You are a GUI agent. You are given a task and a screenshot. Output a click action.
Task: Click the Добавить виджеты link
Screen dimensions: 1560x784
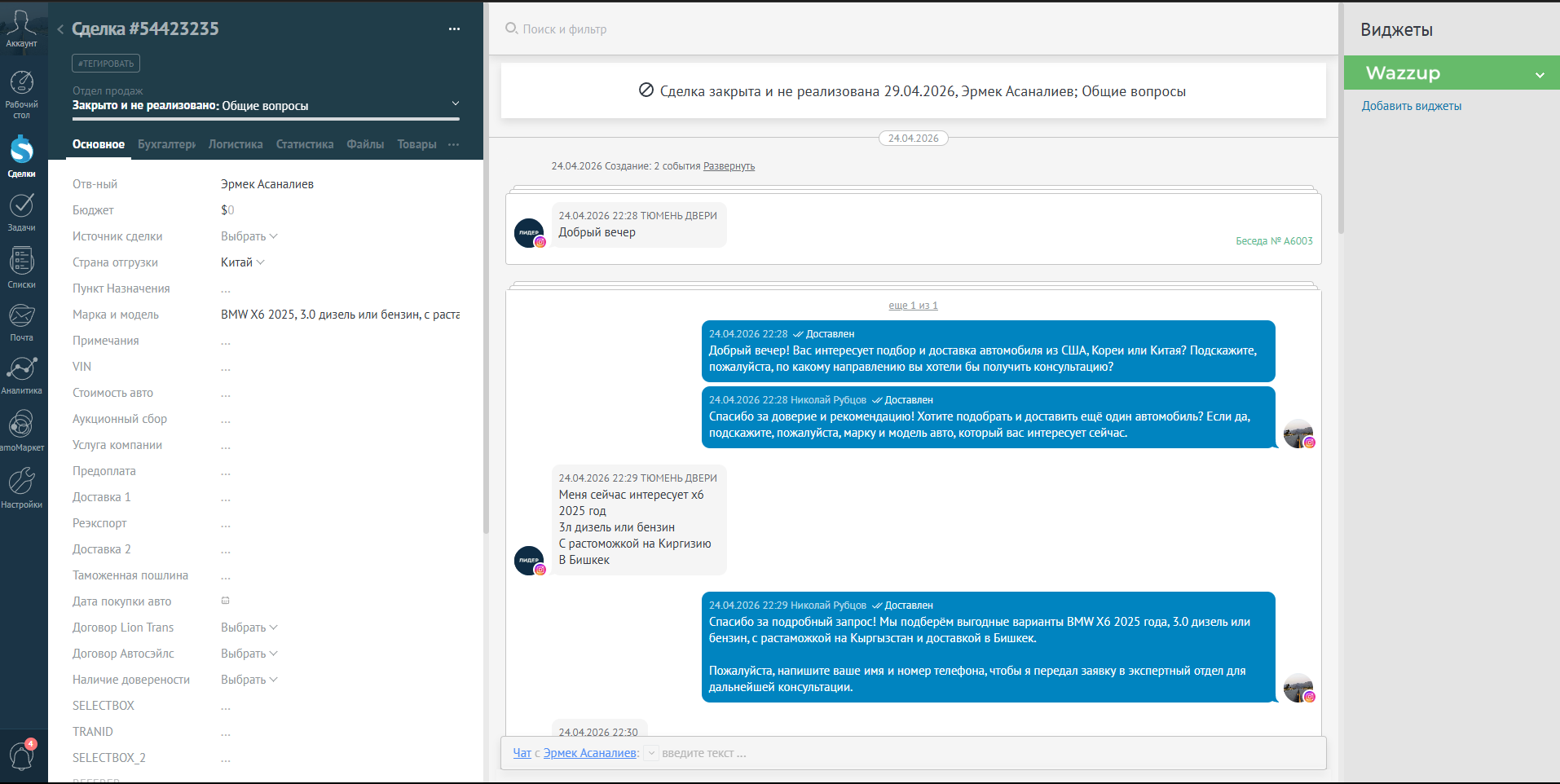(x=1411, y=106)
